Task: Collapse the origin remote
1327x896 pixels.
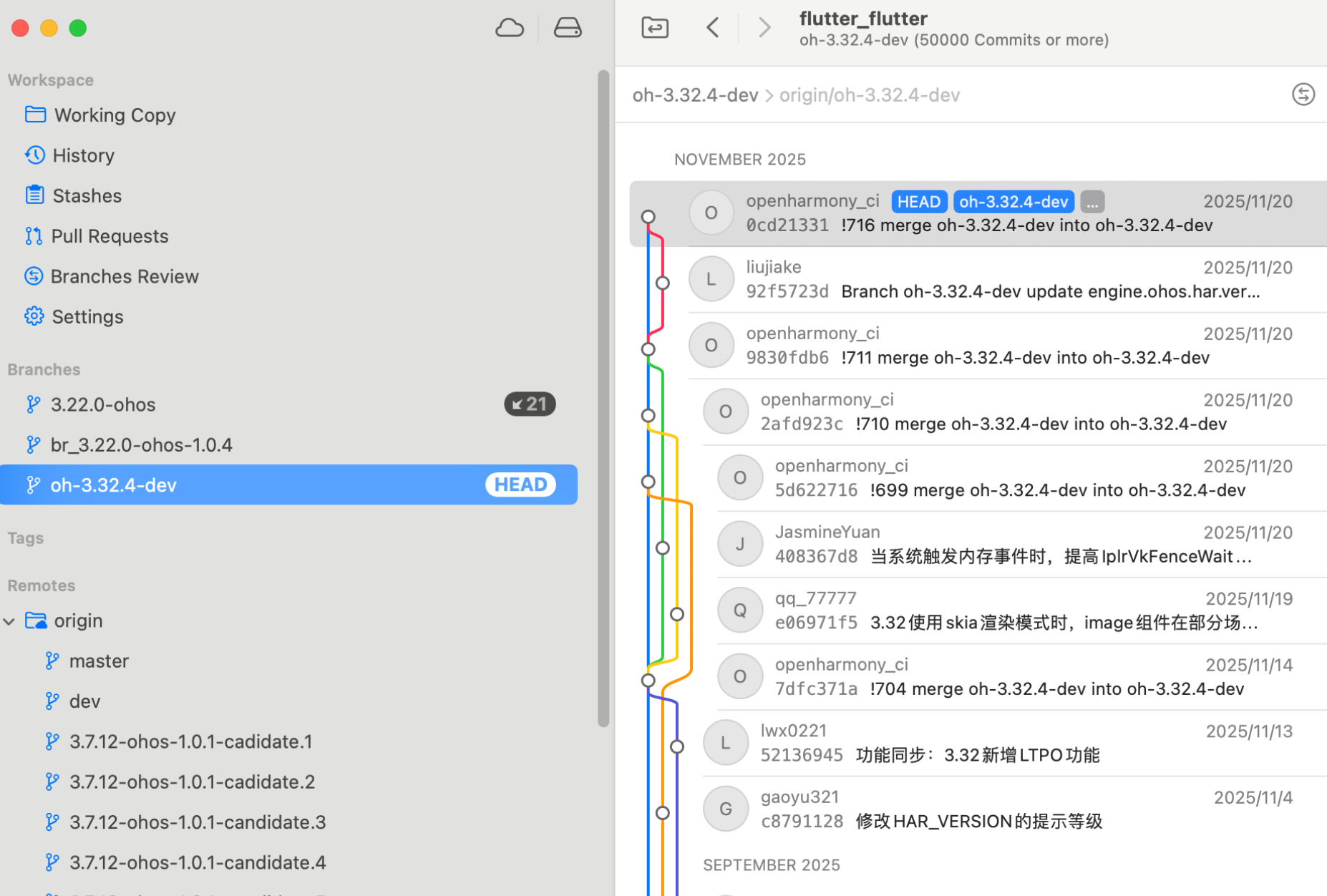Action: 9,620
